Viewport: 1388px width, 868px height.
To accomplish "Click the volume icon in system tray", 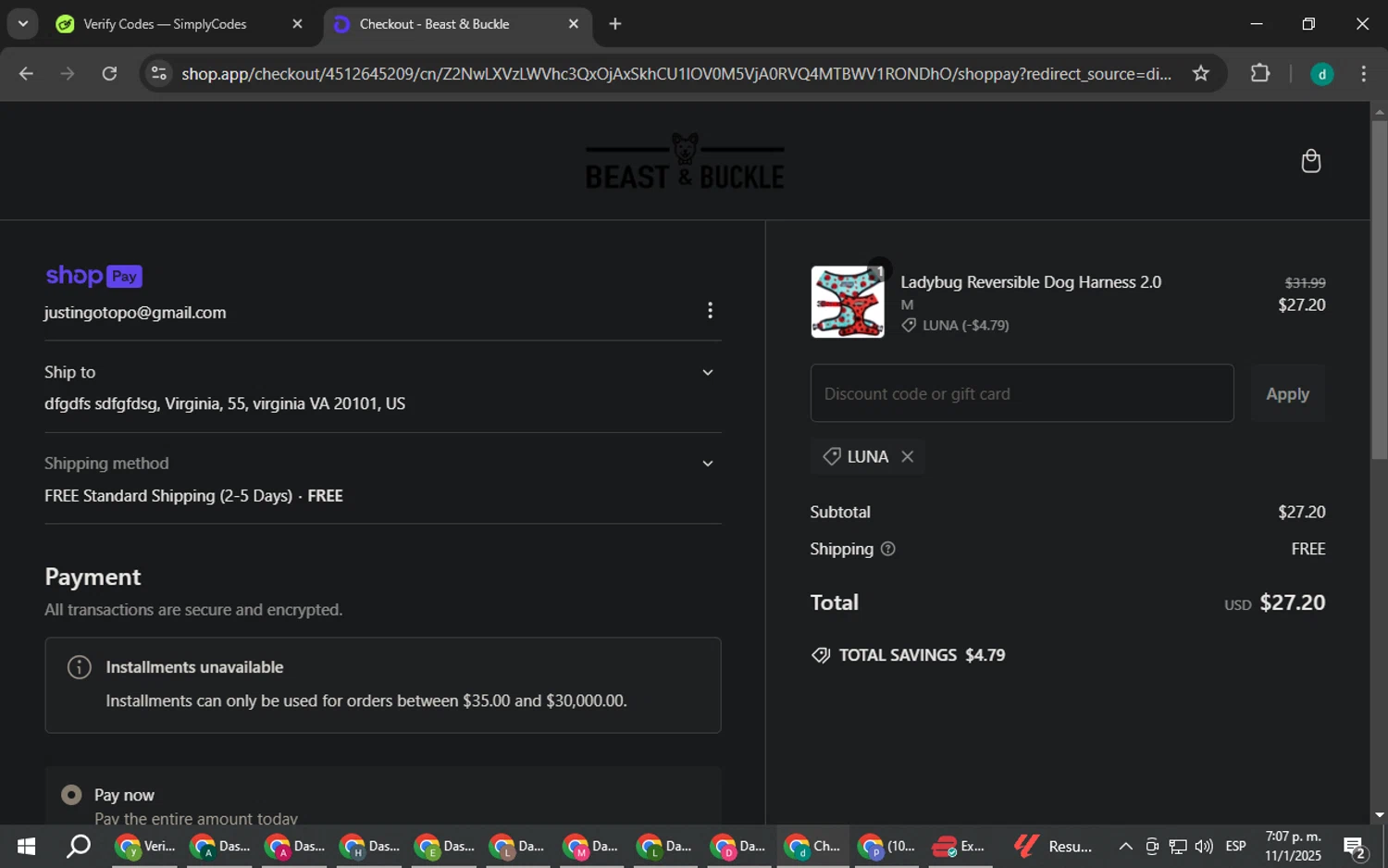I will (1204, 846).
